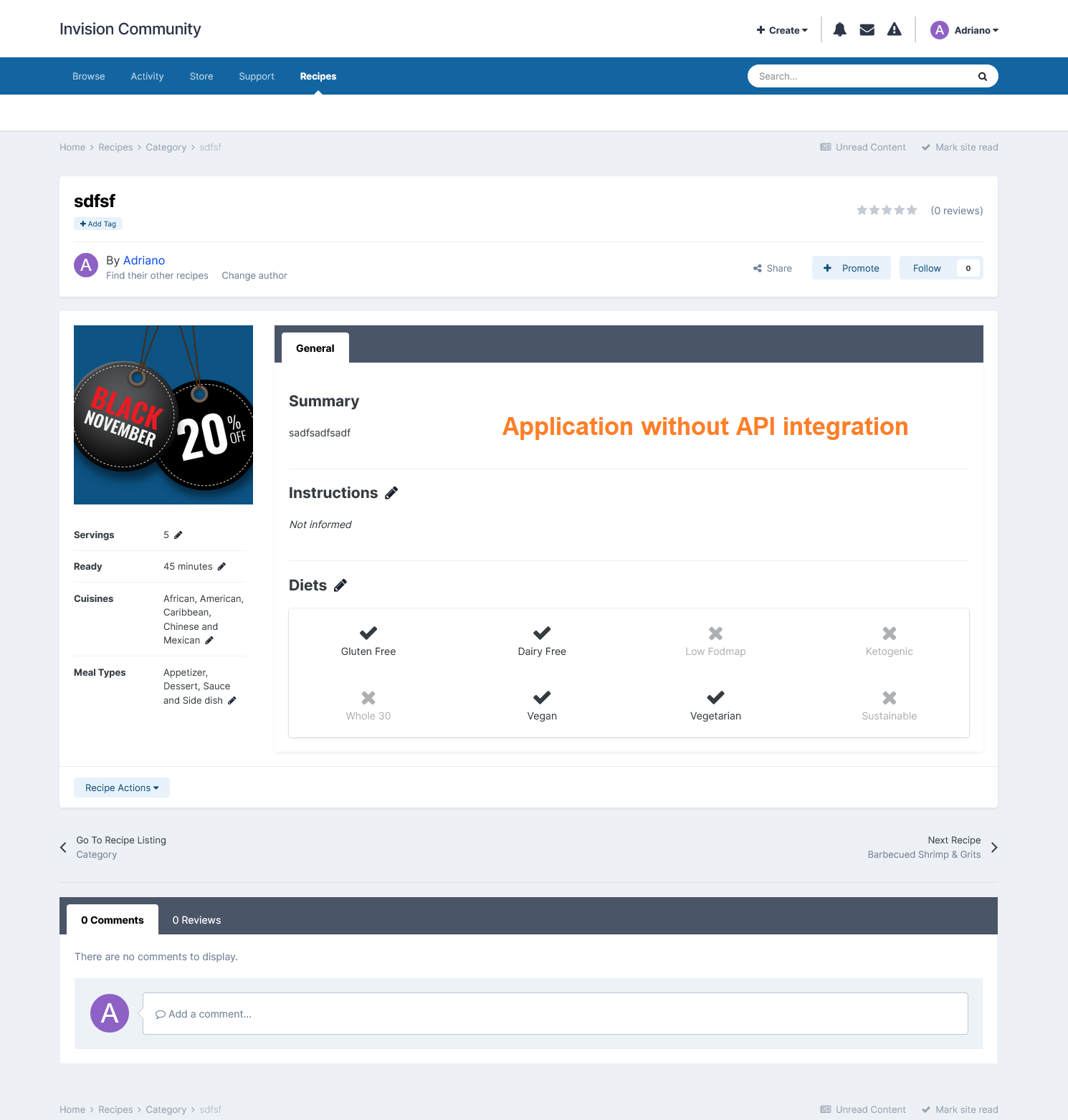Viewport: 1068px width, 1120px height.
Task: Expand the Create dropdown menu
Action: [781, 30]
